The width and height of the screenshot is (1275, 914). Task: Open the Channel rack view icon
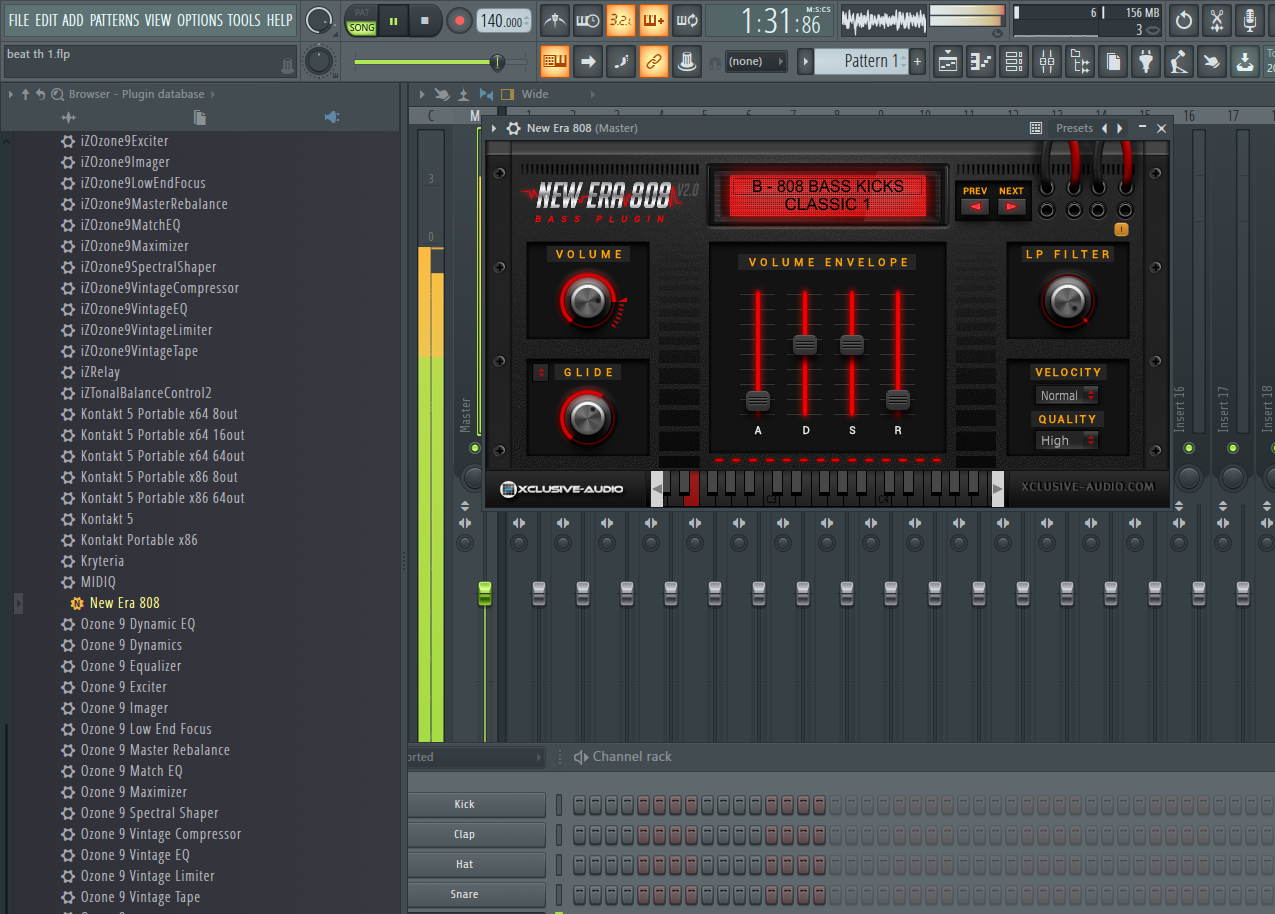[x=1014, y=62]
